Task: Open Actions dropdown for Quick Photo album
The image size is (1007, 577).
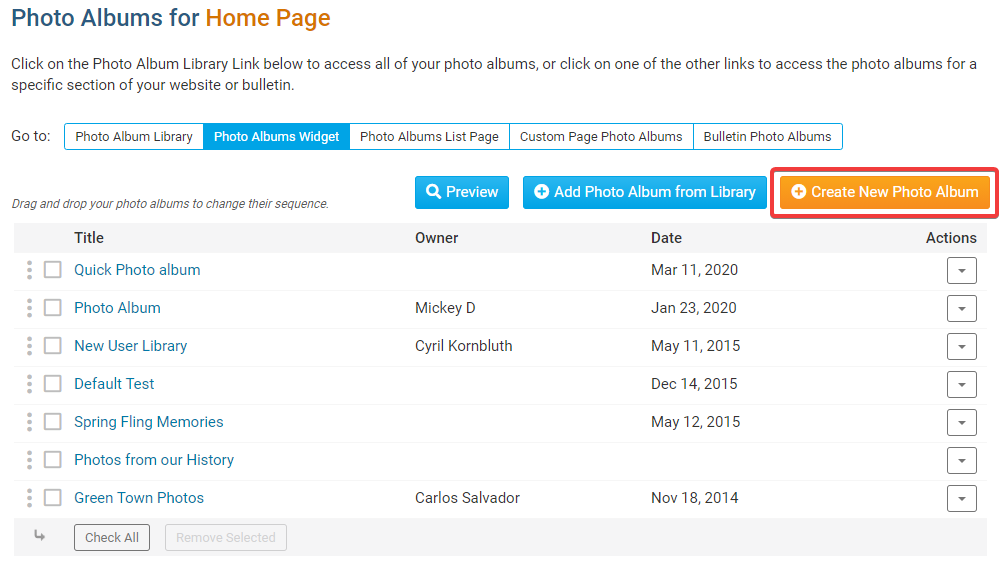Action: click(x=961, y=271)
